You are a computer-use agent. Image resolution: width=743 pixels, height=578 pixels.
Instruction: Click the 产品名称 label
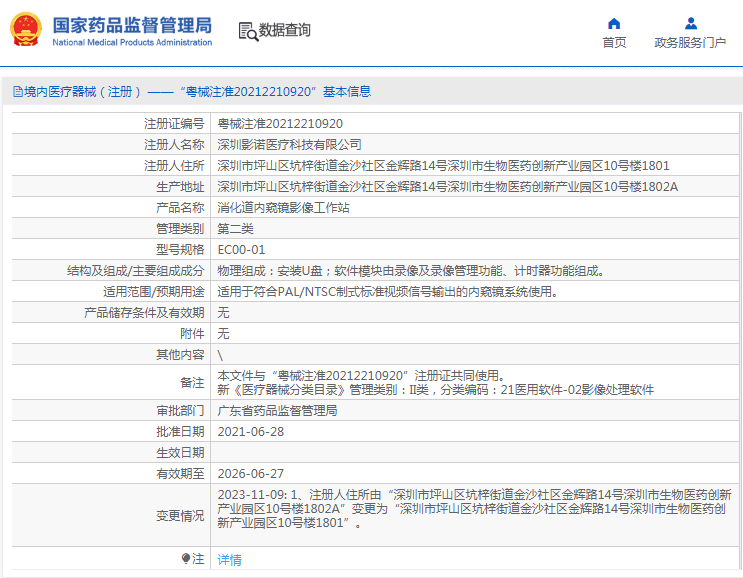click(x=180, y=208)
